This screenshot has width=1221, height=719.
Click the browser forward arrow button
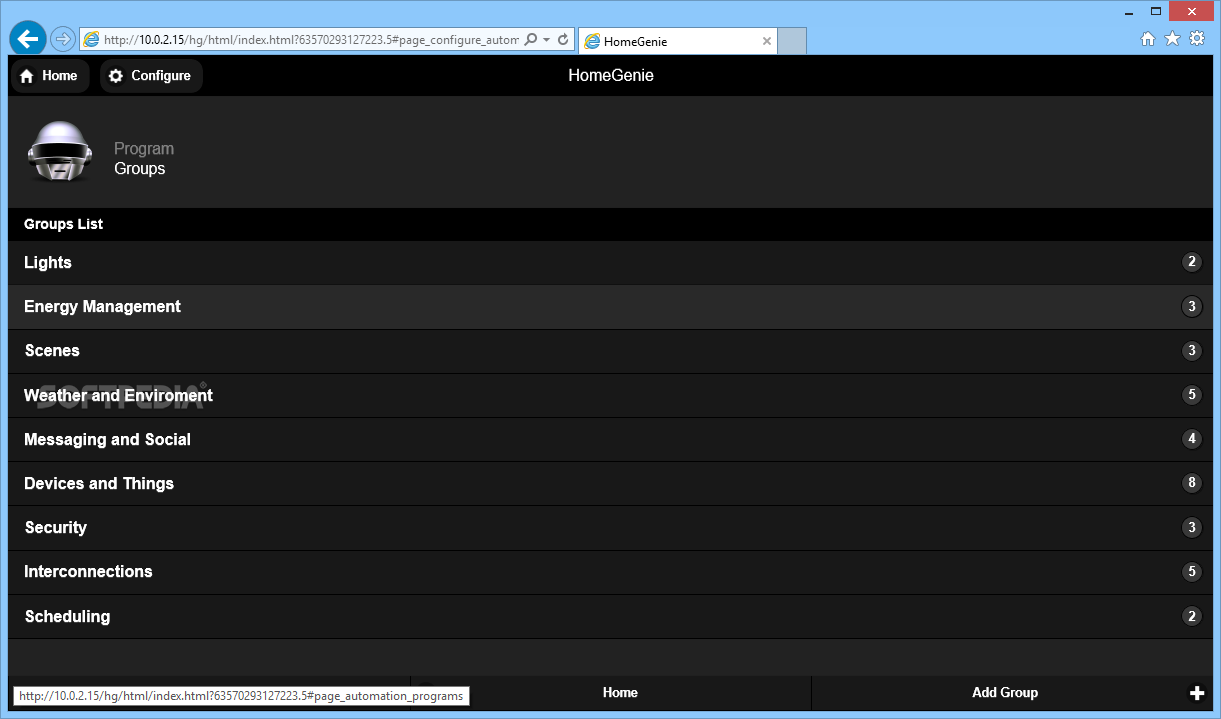coord(62,39)
